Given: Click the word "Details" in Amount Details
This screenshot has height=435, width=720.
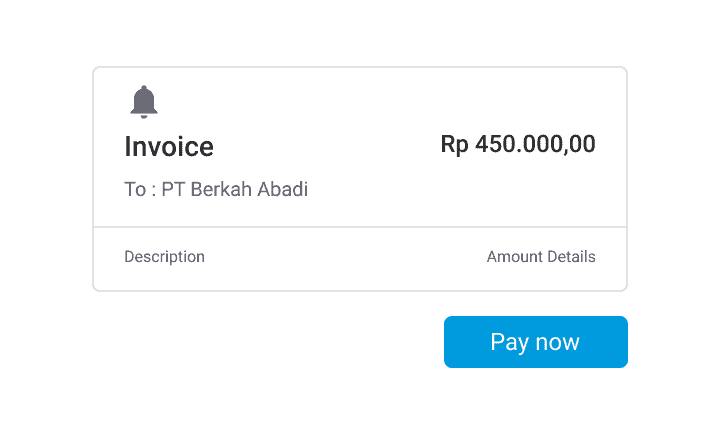Looking at the screenshot, I should click(571, 256).
